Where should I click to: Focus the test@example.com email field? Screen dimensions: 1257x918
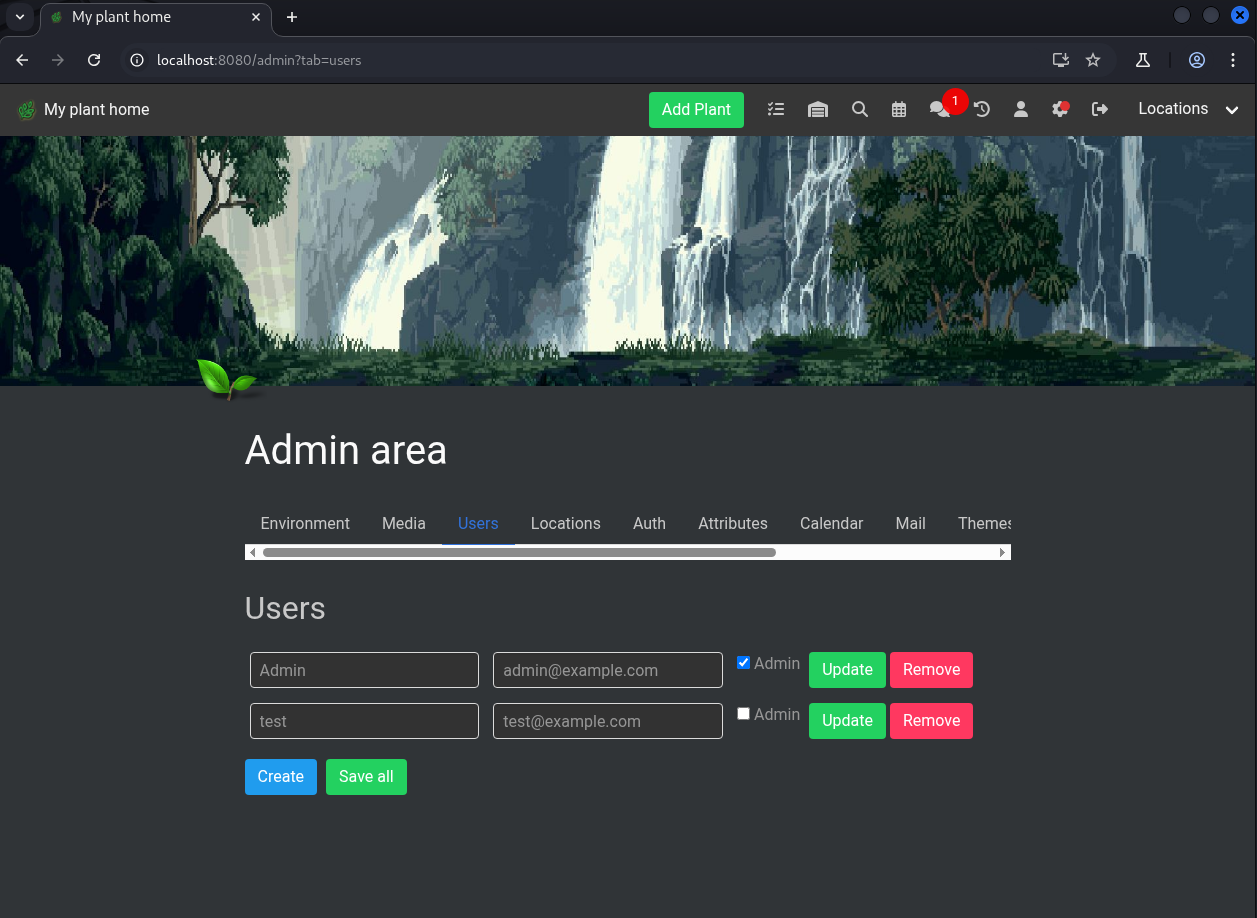608,721
